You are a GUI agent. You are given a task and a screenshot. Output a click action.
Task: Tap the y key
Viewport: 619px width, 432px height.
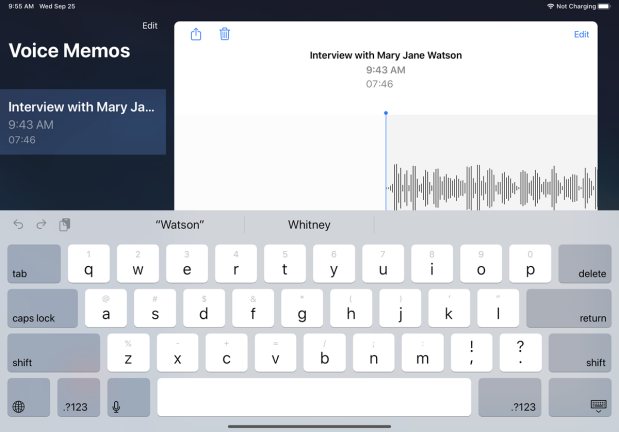tap(334, 263)
